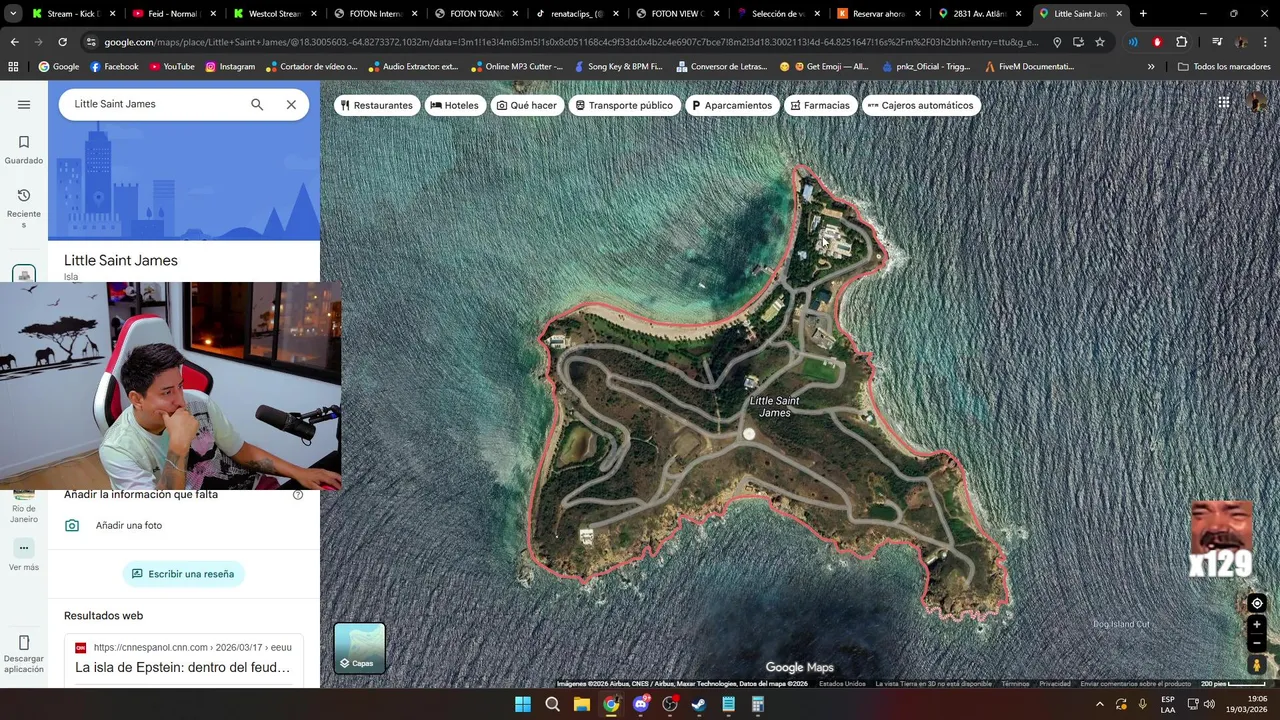
Task: Click the Chrome address bar URL
Action: click(570, 42)
